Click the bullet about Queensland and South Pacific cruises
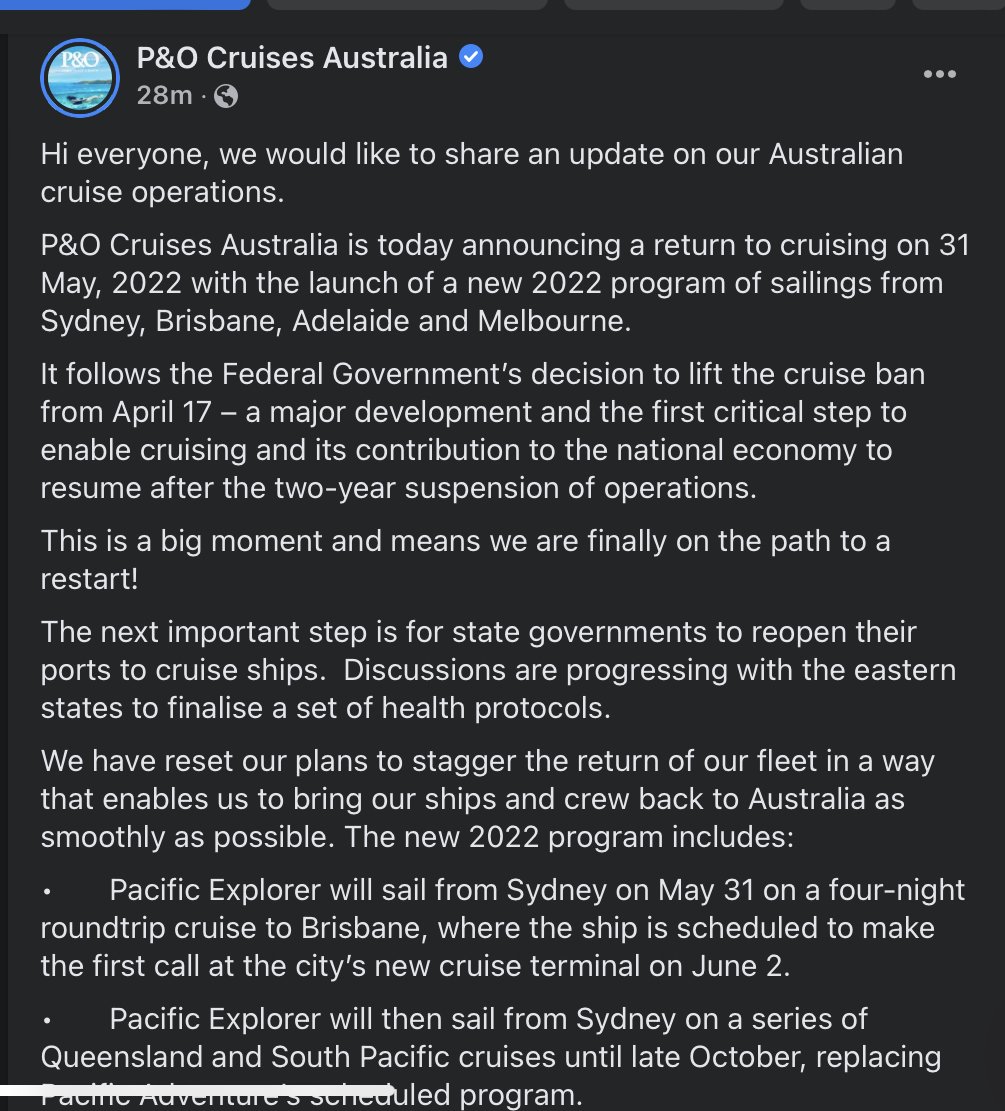The width and height of the screenshot is (1005, 1111). 490,1056
